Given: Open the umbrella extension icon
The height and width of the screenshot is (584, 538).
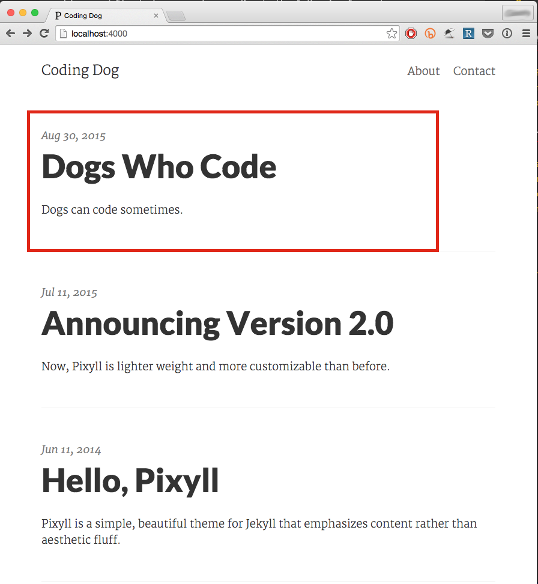Looking at the screenshot, I should click(449, 34).
